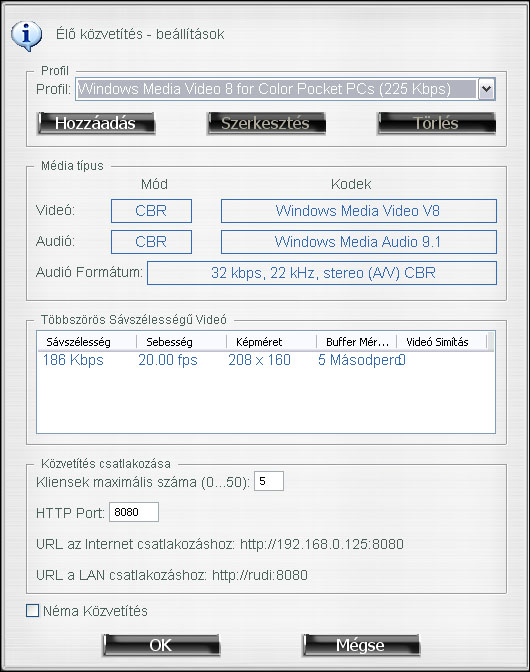Confirm settings with the OK button
530x672 pixels.
pos(161,645)
